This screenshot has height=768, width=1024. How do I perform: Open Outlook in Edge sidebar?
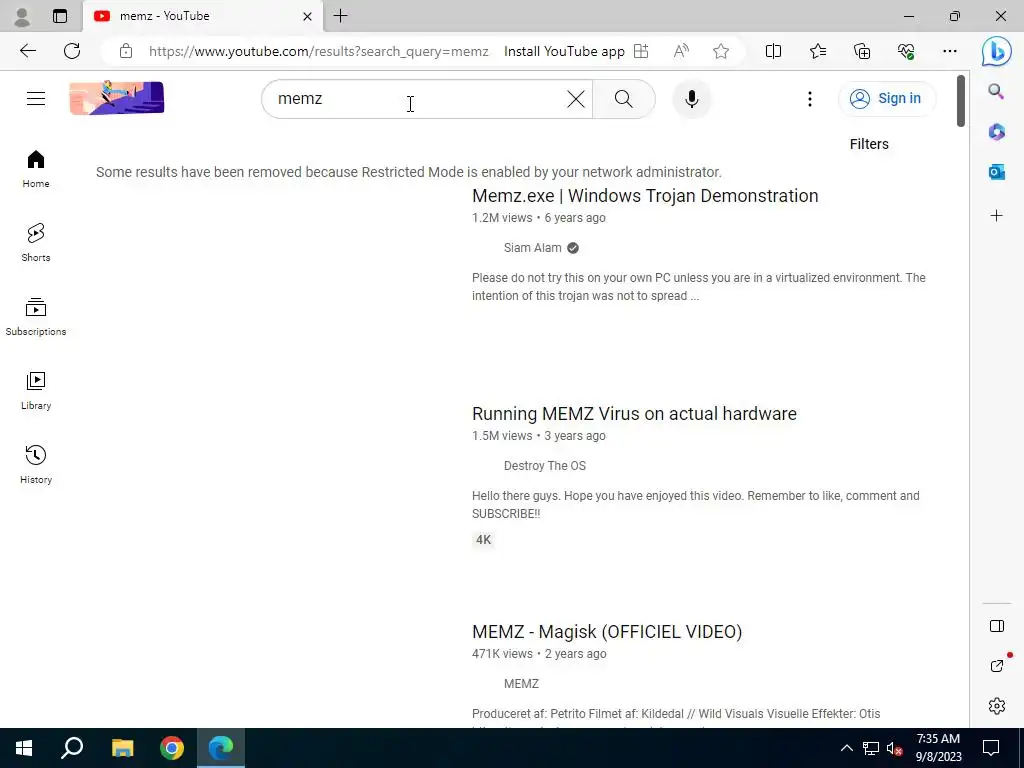(x=996, y=172)
